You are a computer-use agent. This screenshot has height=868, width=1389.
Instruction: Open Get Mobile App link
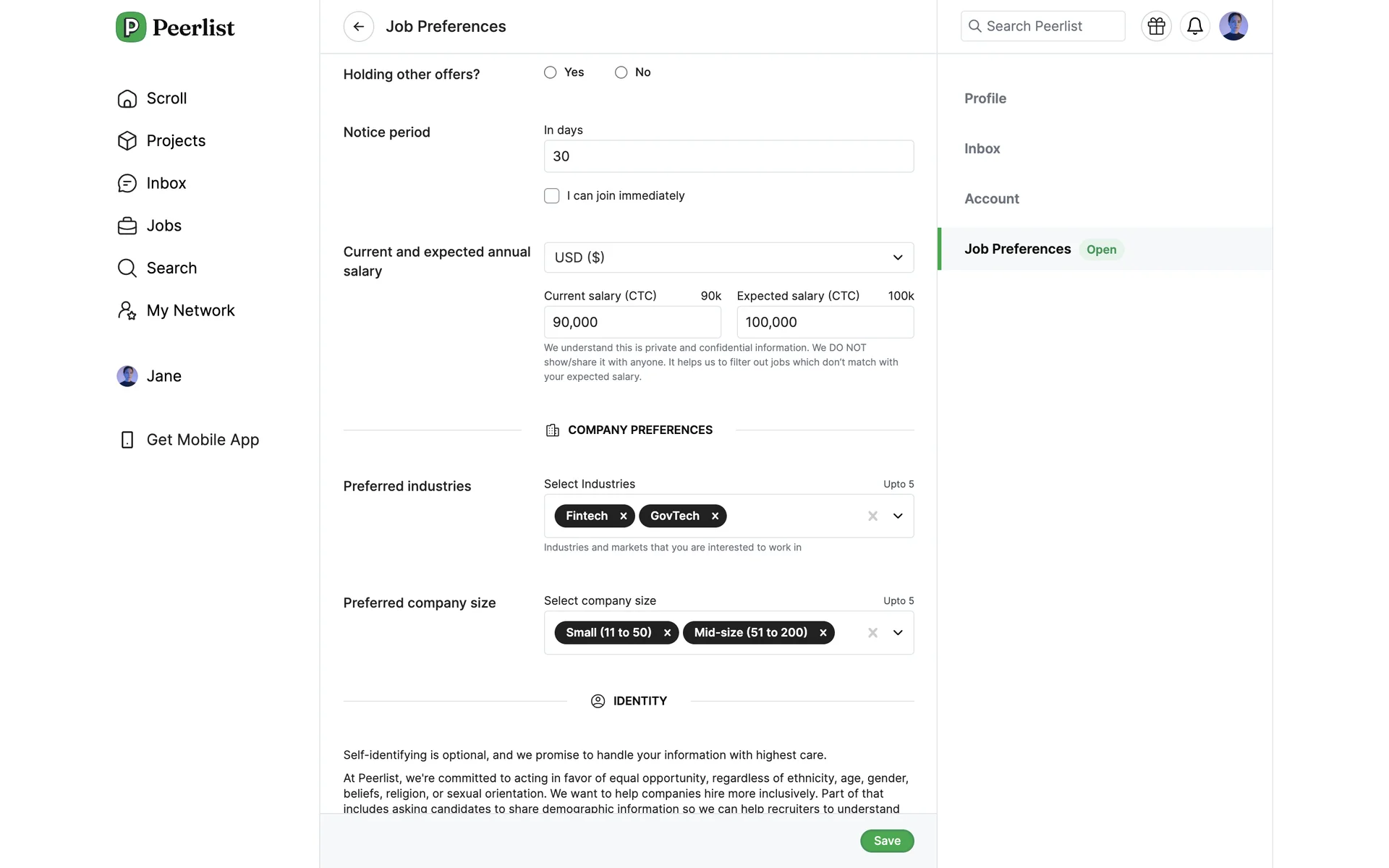click(202, 440)
